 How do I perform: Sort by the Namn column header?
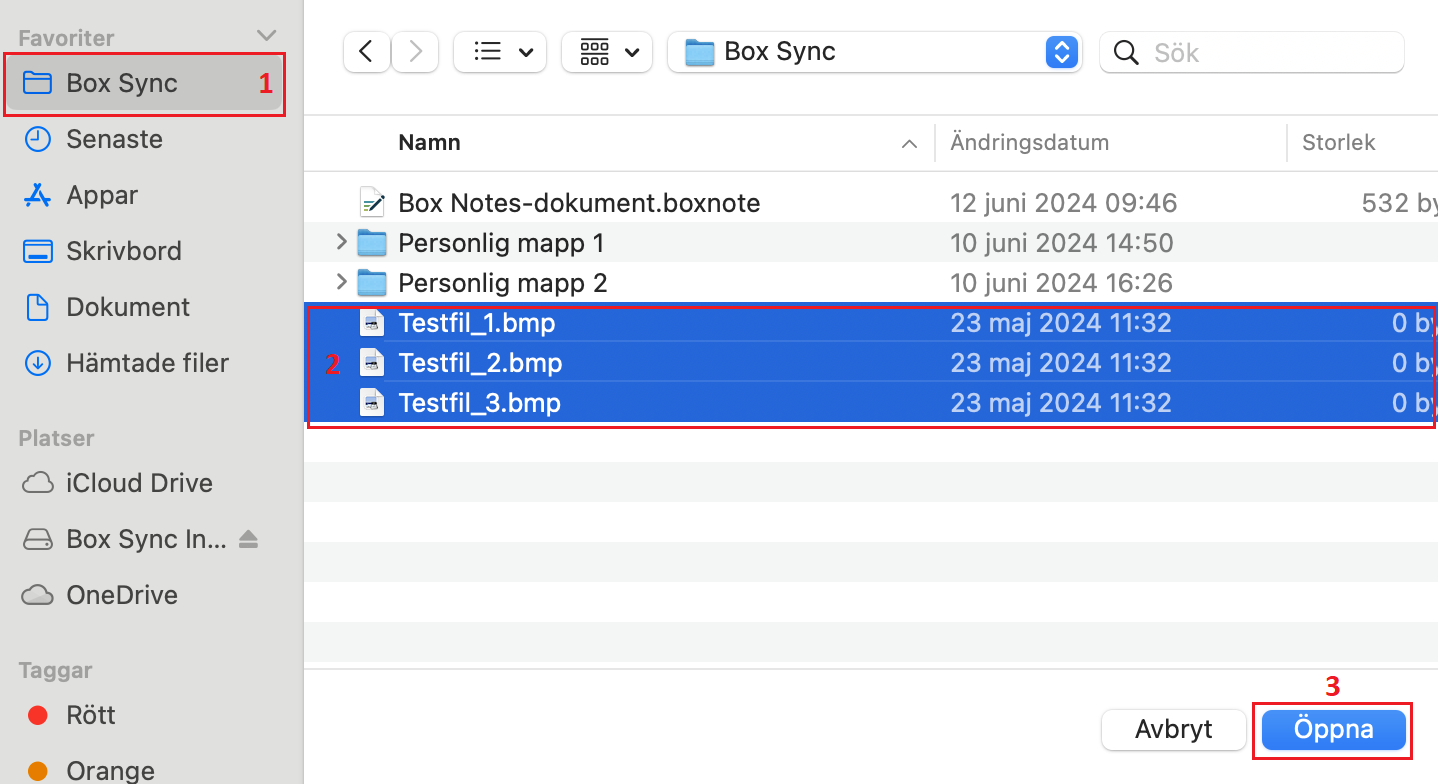429,142
